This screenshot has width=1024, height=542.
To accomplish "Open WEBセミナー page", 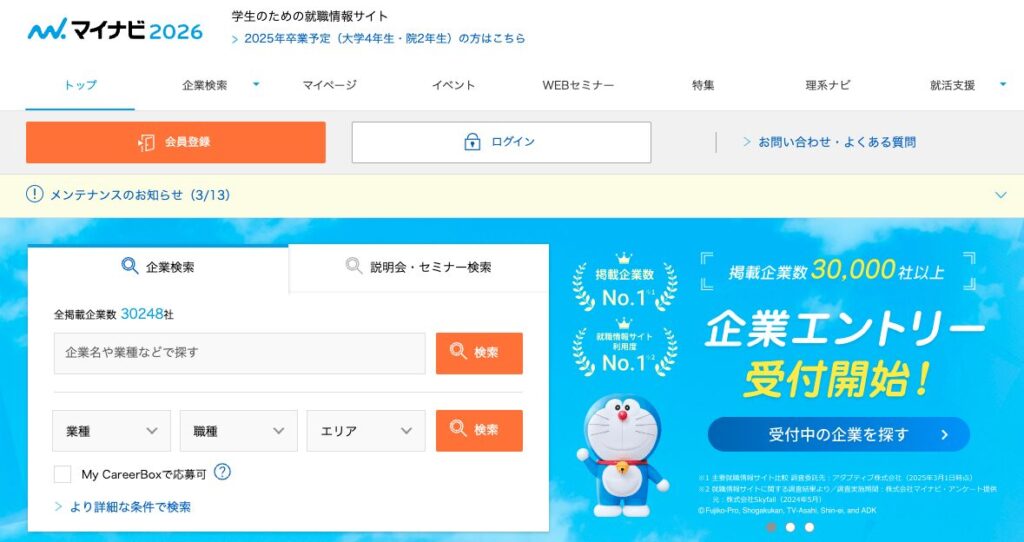I will [578, 85].
